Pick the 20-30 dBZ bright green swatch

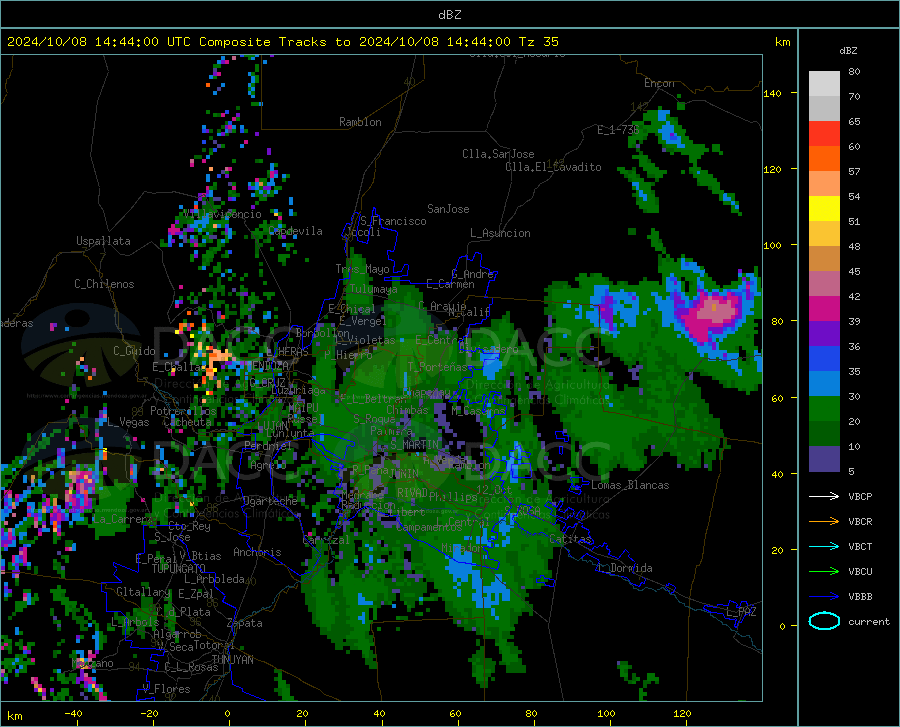[824, 409]
